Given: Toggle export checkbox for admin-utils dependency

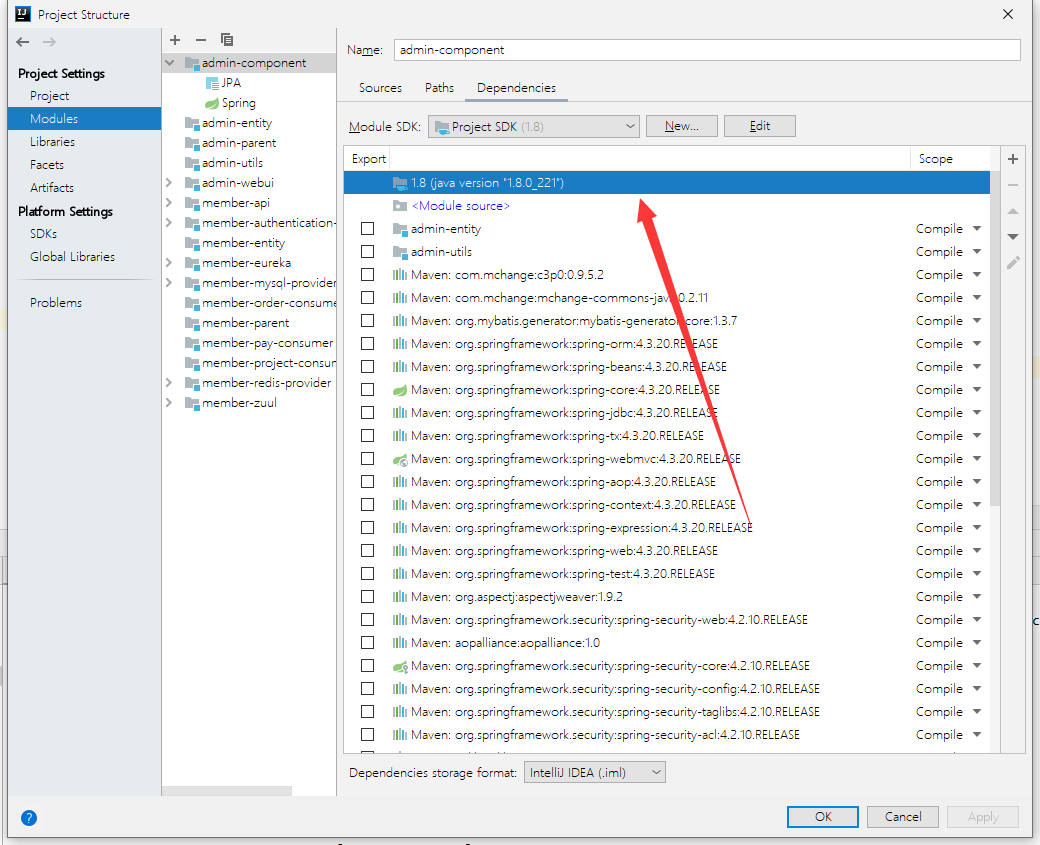Looking at the screenshot, I should [367, 252].
